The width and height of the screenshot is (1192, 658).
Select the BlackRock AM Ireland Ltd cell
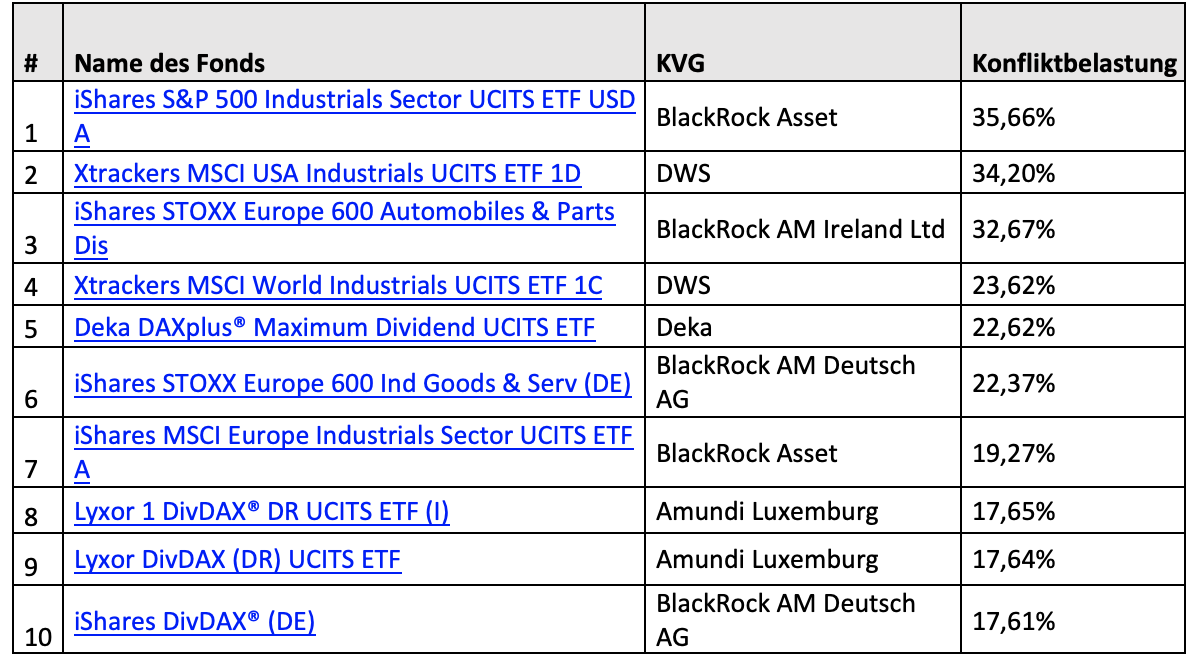pyautogui.click(x=803, y=229)
